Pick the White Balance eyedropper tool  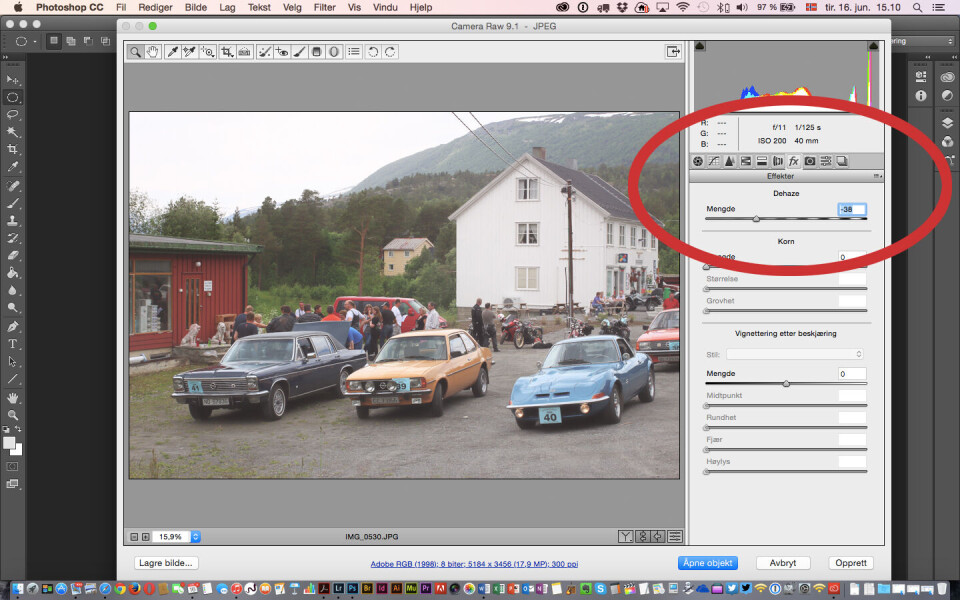tap(172, 52)
